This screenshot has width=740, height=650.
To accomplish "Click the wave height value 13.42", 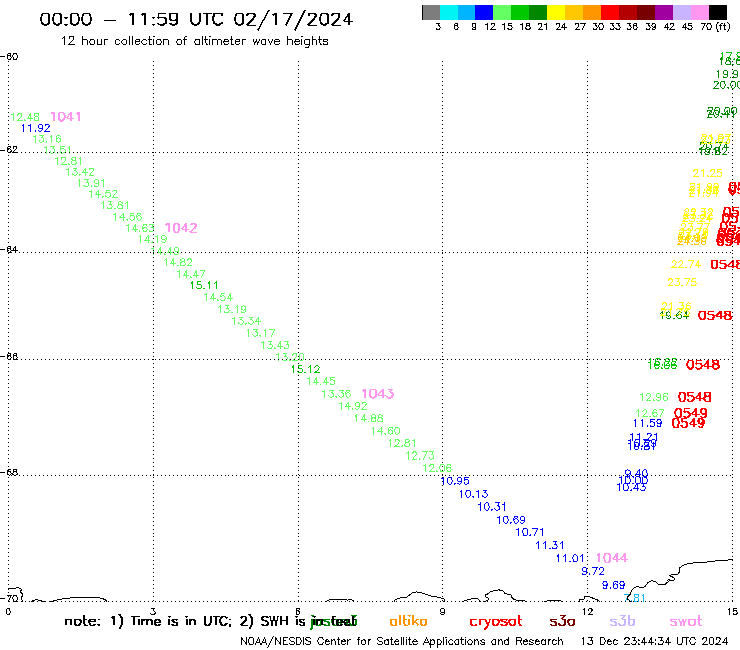I will tap(80, 172).
